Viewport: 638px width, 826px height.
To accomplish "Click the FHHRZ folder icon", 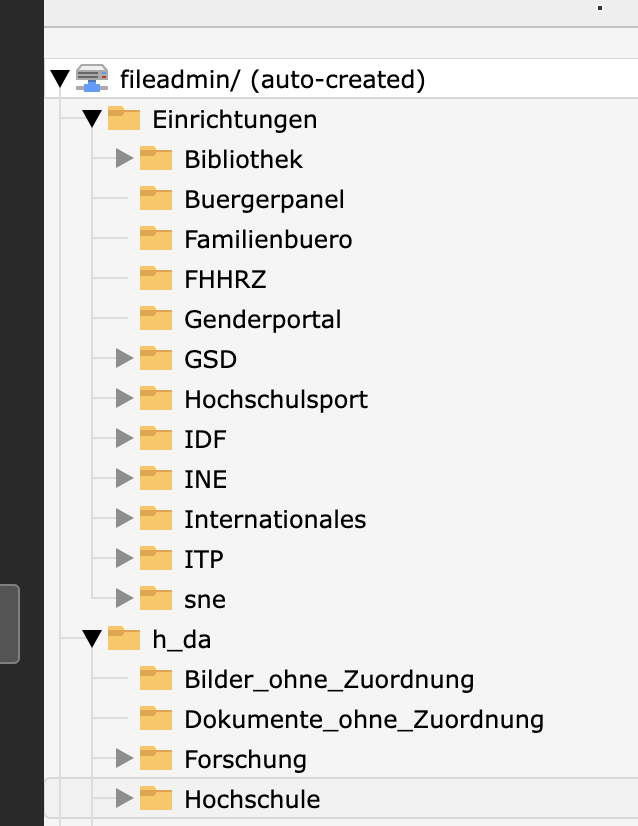I will point(156,278).
